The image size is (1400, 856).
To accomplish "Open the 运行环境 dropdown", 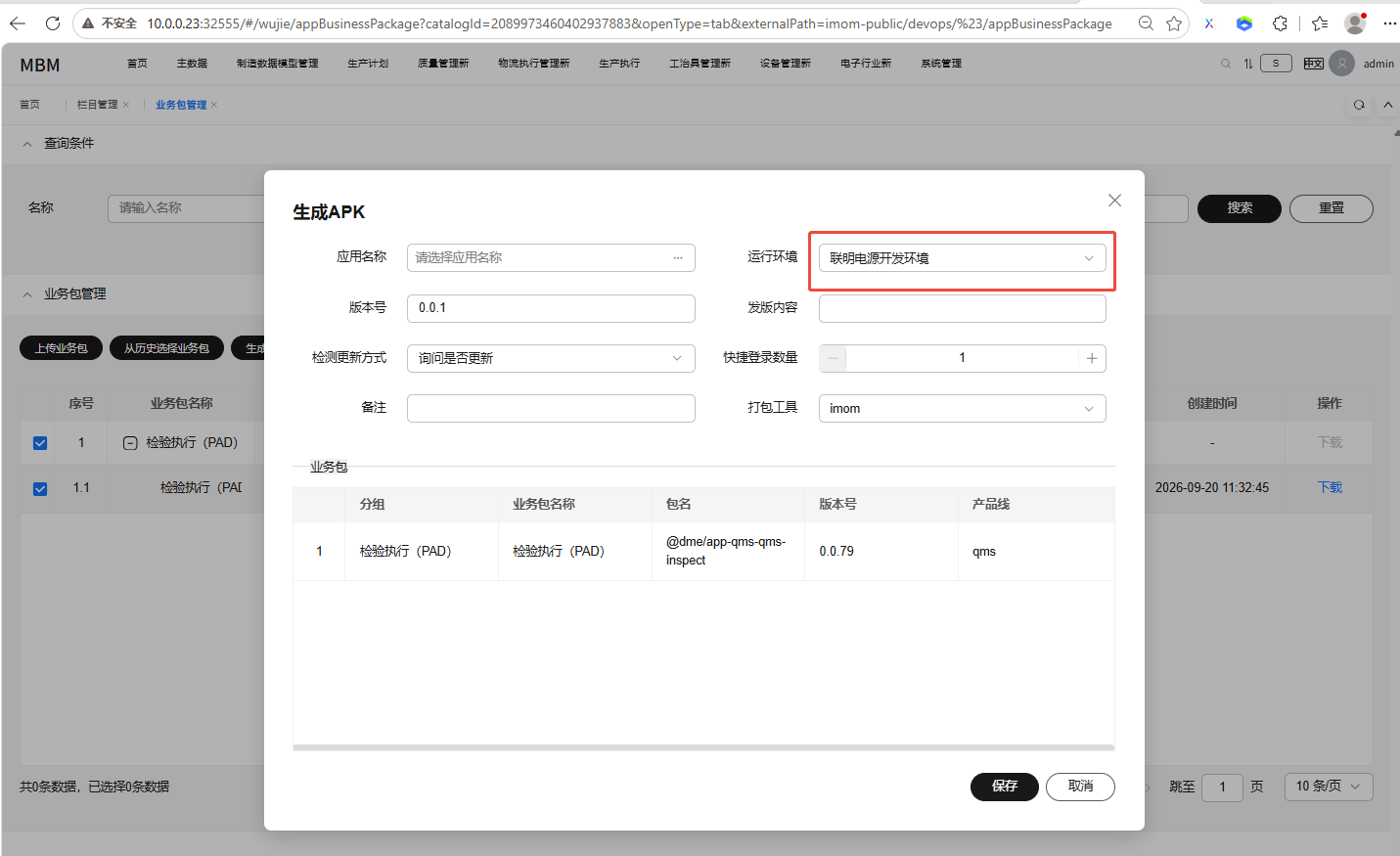I will tap(962, 258).
